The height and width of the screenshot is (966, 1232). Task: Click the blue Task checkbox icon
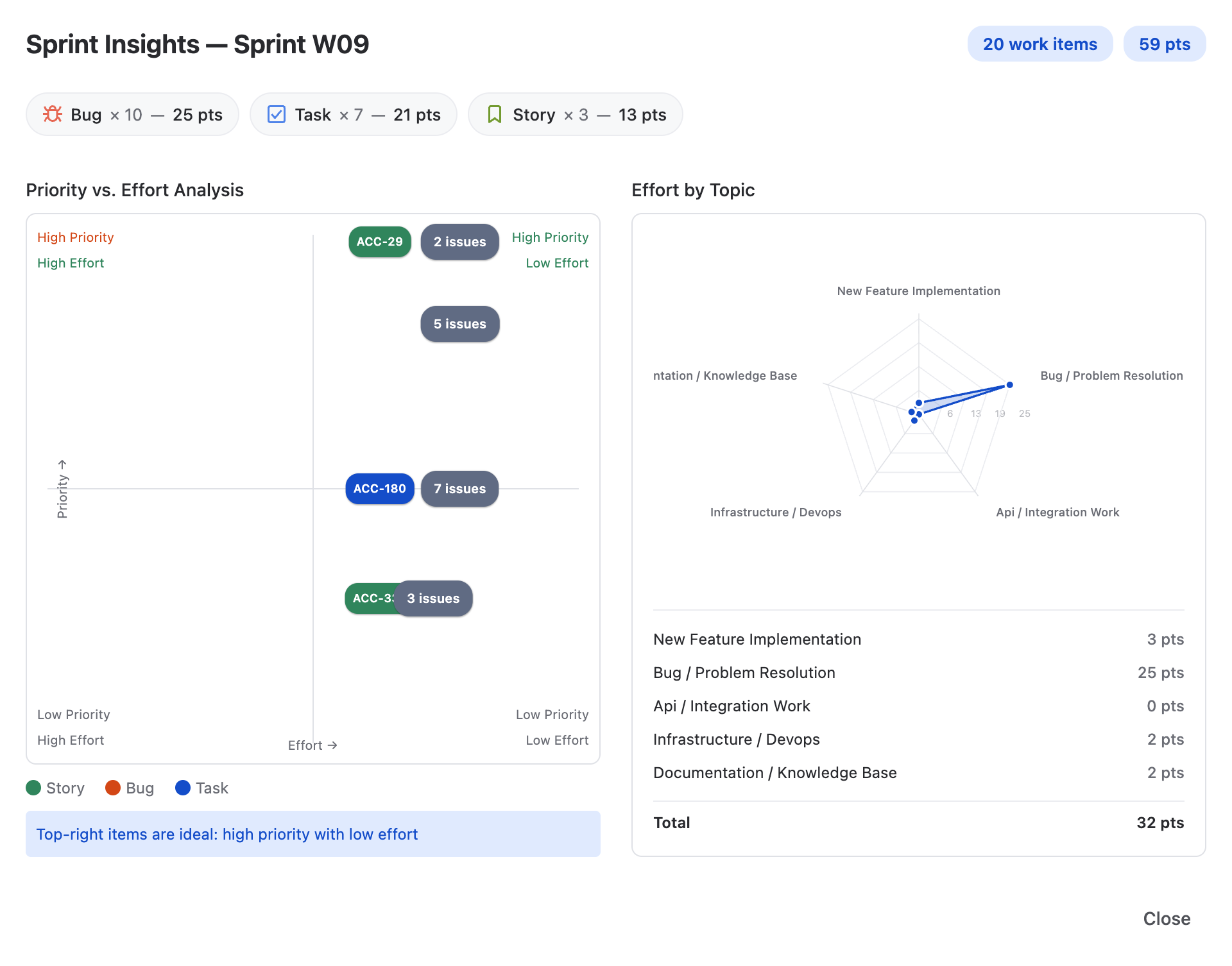[x=277, y=114]
